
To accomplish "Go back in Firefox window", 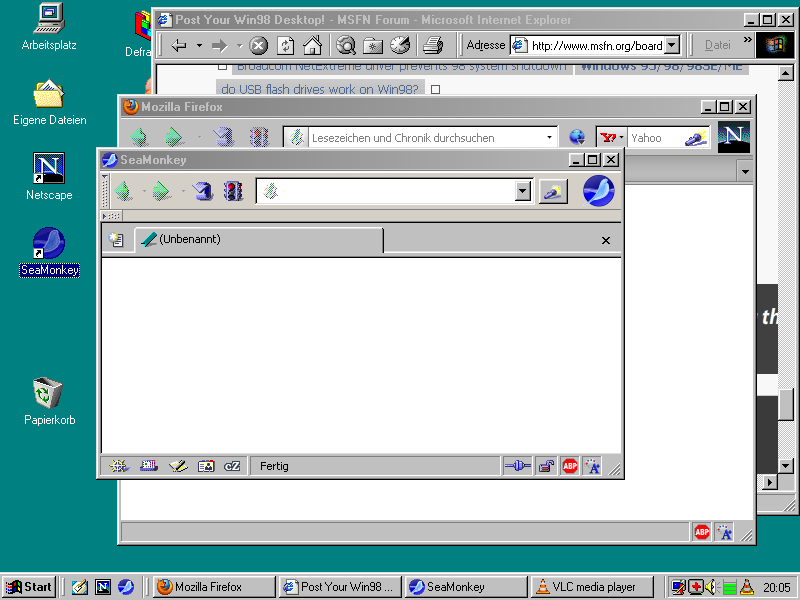I will (x=139, y=137).
